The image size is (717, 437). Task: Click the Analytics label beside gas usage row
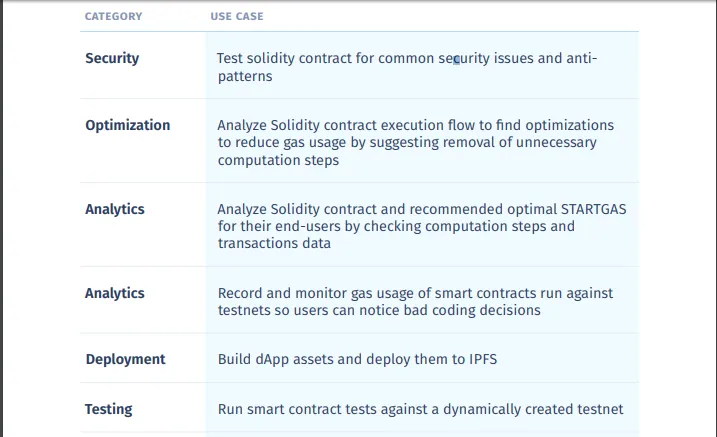[115, 293]
